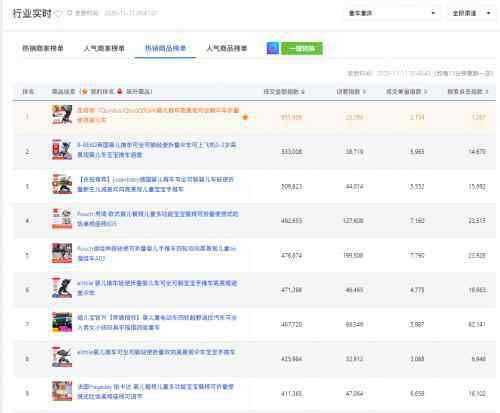
Task: Open the rank 4 Pouch product title link
Action: (x=158, y=219)
